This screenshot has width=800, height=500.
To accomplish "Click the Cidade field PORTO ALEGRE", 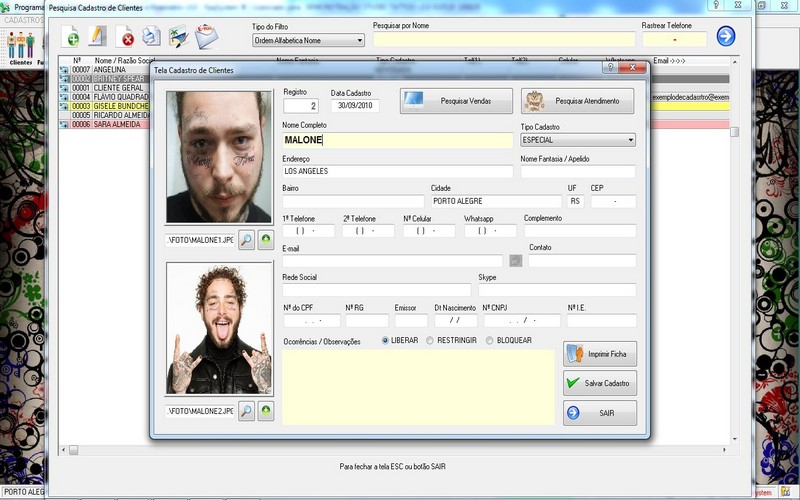I will point(496,201).
